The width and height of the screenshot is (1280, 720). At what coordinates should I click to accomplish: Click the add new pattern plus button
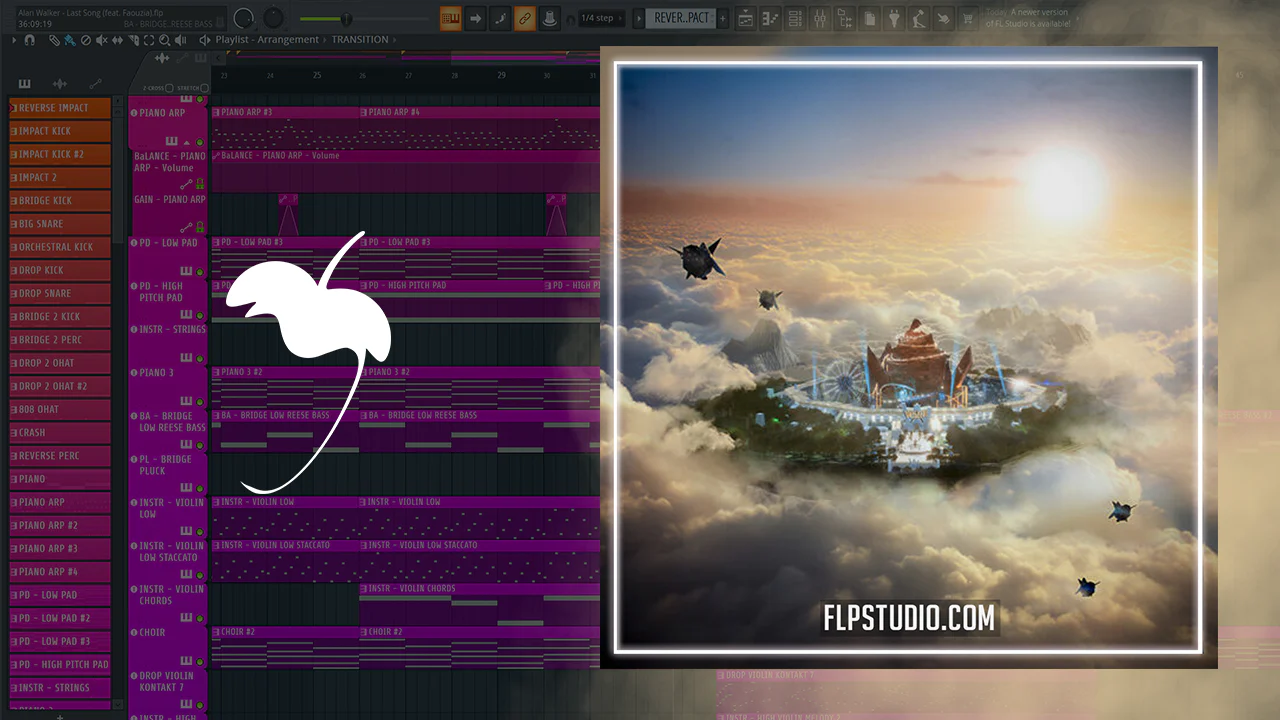723,18
